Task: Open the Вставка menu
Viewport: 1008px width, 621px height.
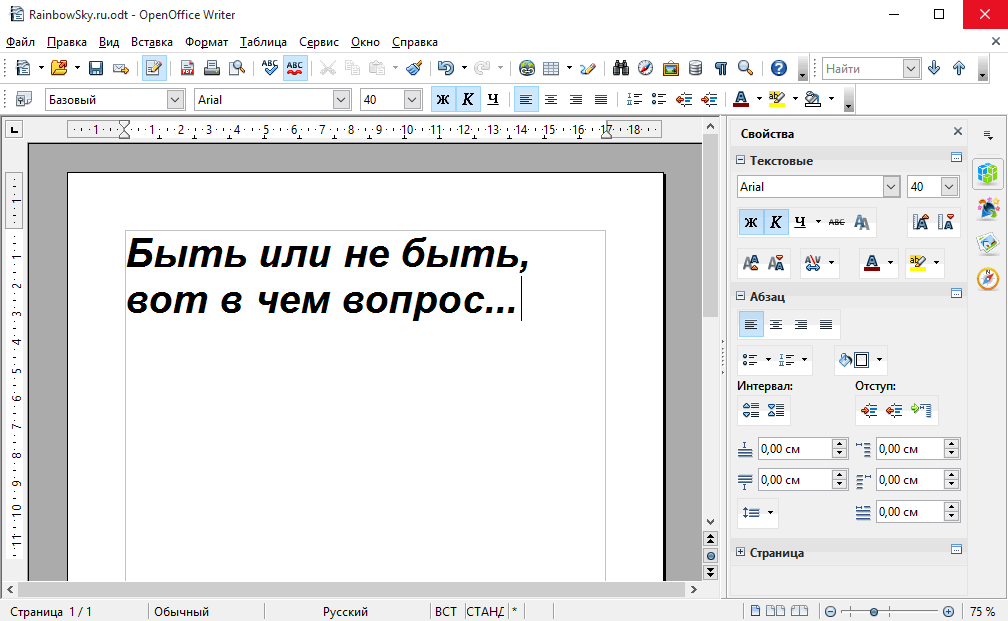Action: [x=152, y=42]
